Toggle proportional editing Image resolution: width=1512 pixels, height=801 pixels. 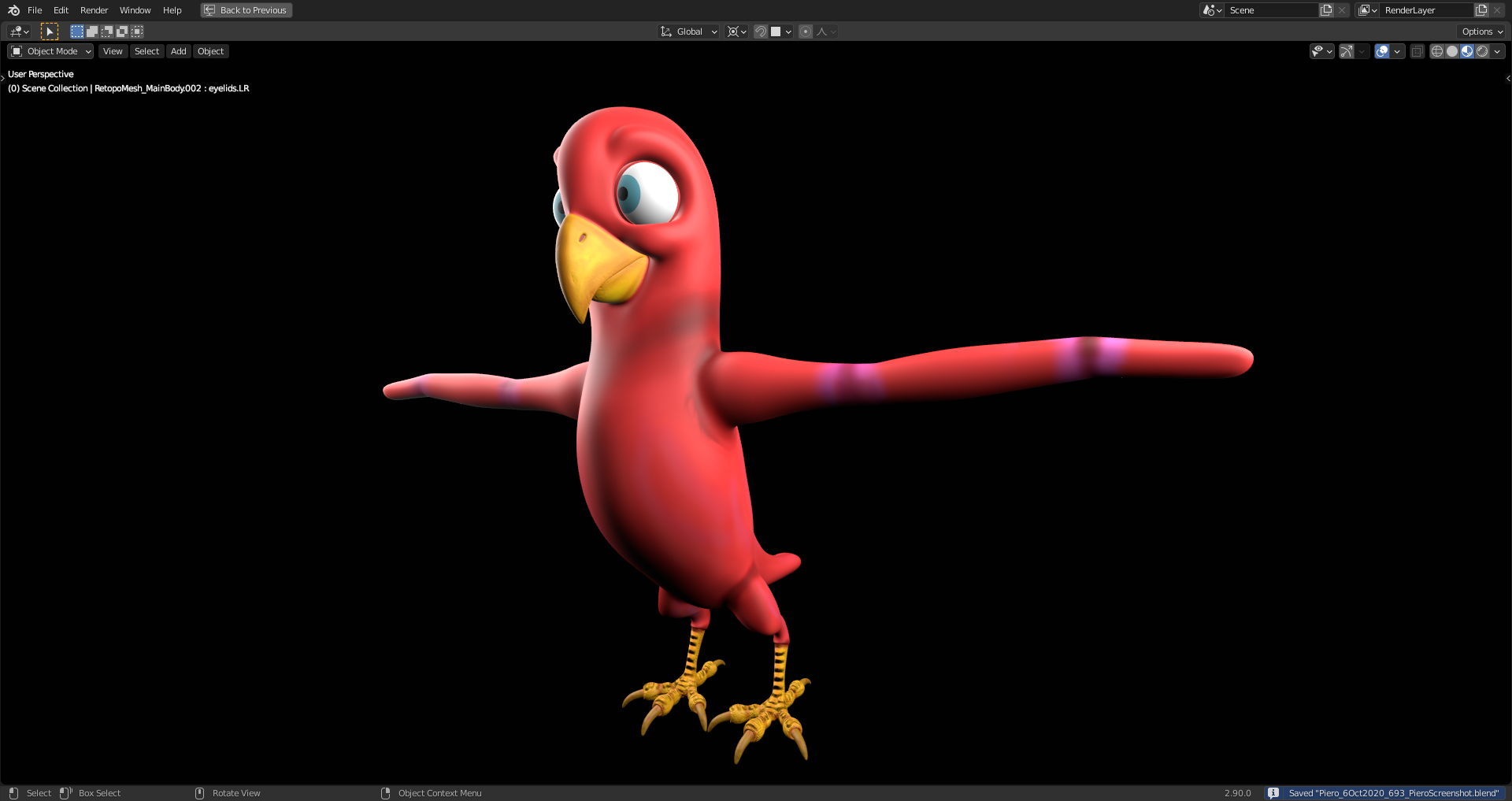click(x=806, y=32)
